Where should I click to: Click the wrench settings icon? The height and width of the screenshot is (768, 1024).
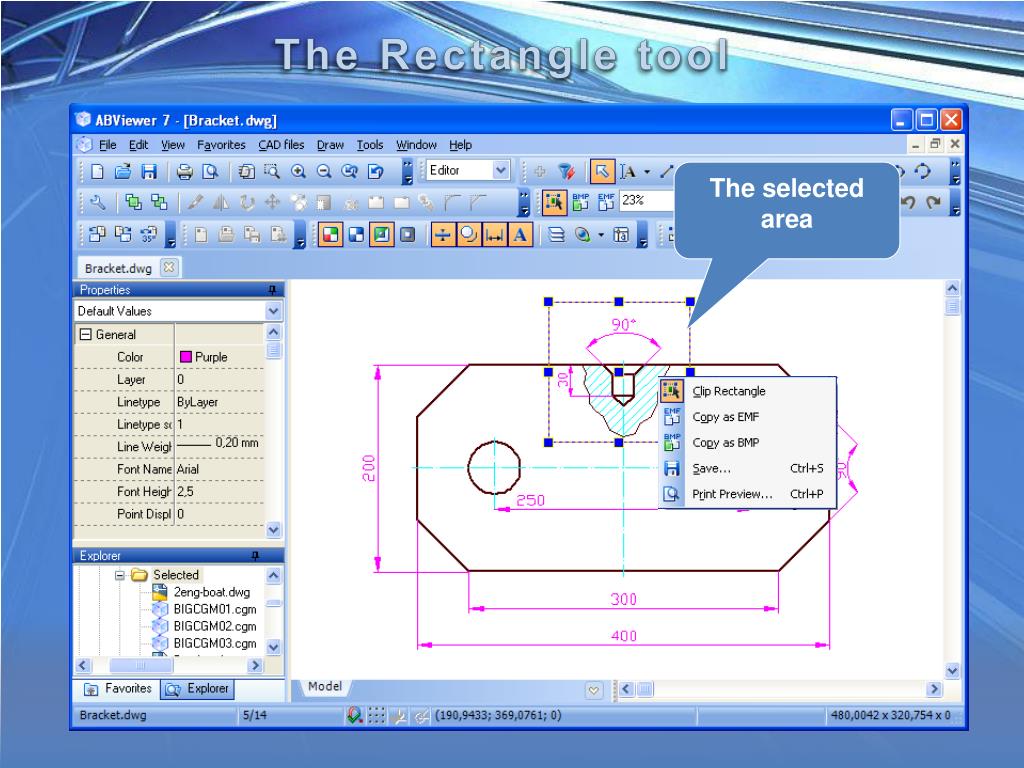tap(97, 202)
